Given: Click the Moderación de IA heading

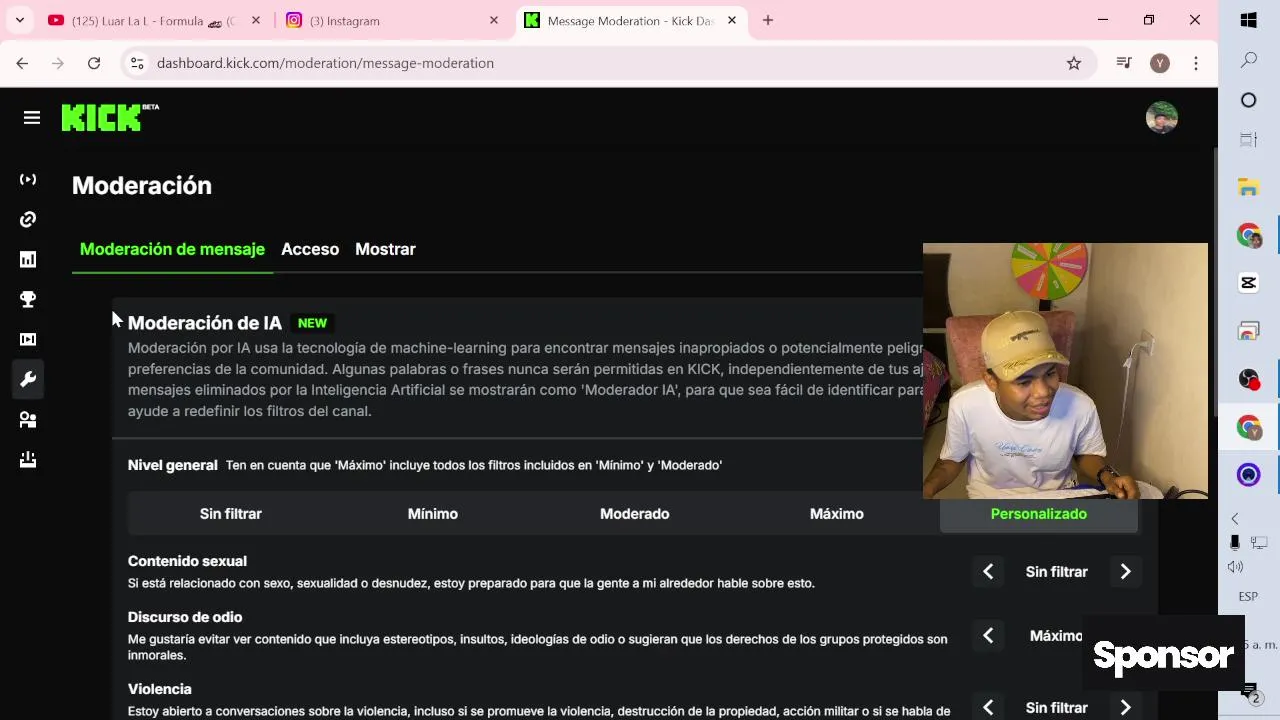Looking at the screenshot, I should [x=205, y=323].
